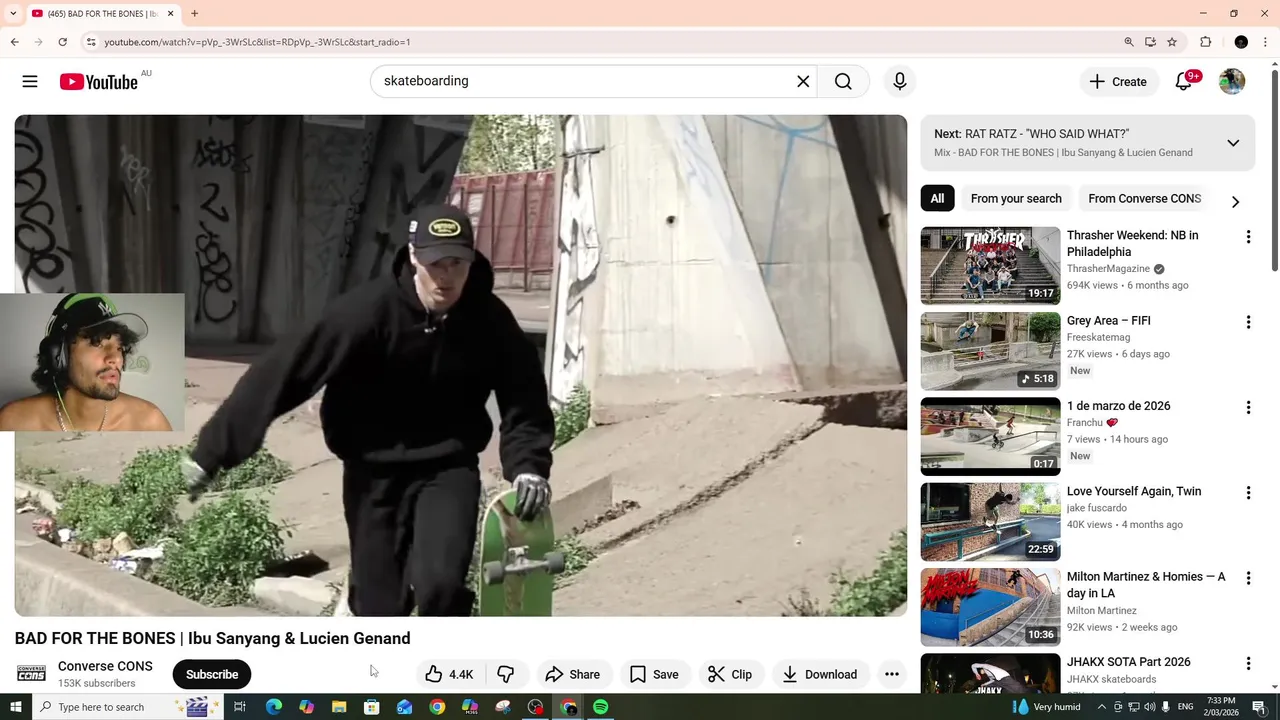Subscribe to Converse CONS channel
This screenshot has width=1280, height=720.
click(x=212, y=674)
